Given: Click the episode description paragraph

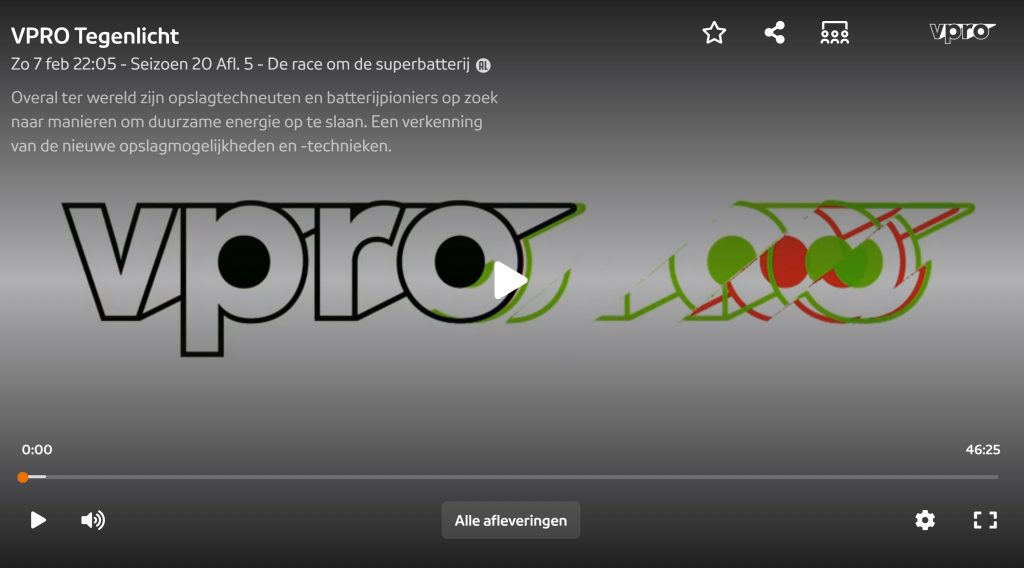Looking at the screenshot, I should 255,121.
